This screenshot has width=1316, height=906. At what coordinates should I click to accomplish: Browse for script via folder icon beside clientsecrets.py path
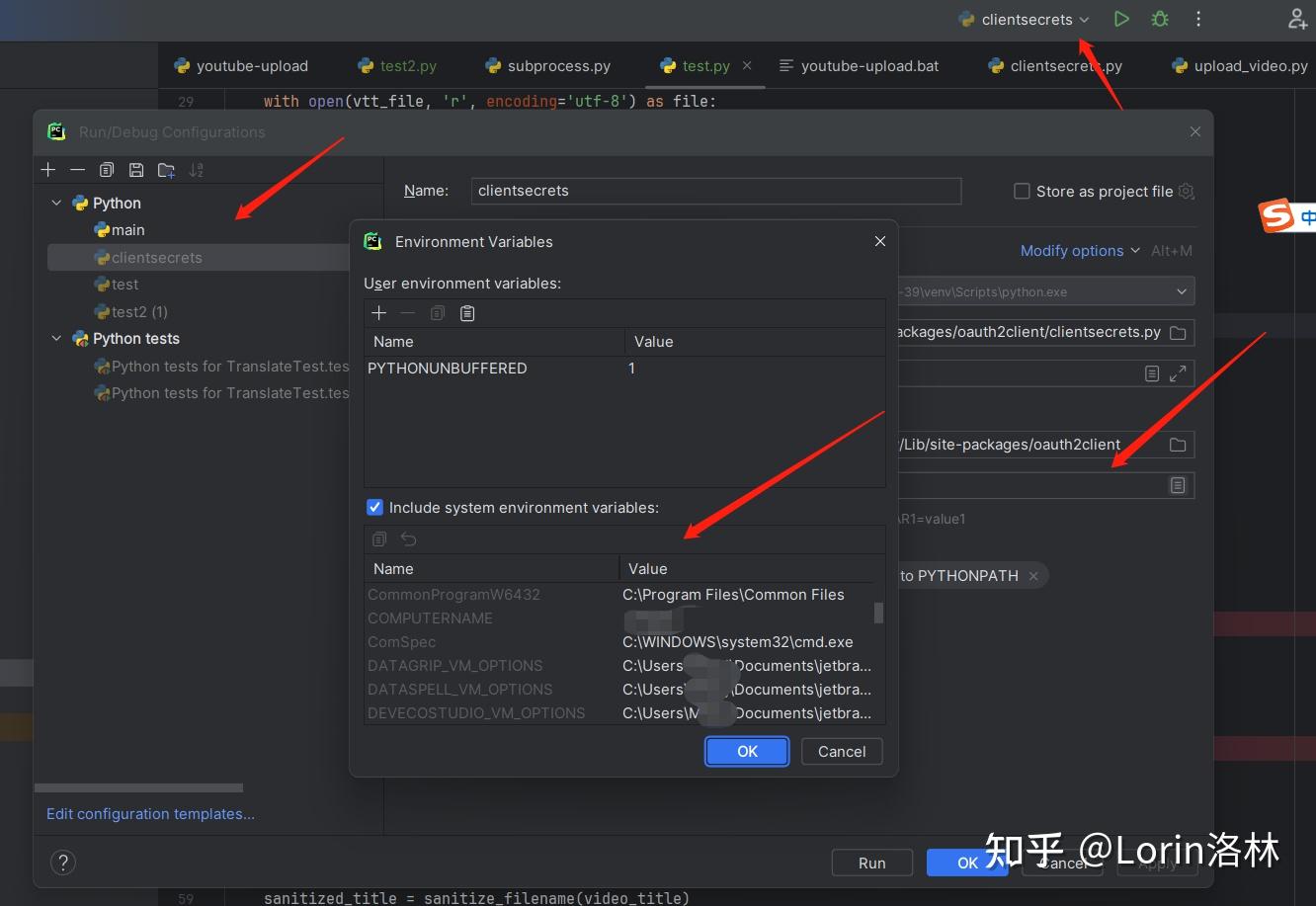pyautogui.click(x=1178, y=333)
